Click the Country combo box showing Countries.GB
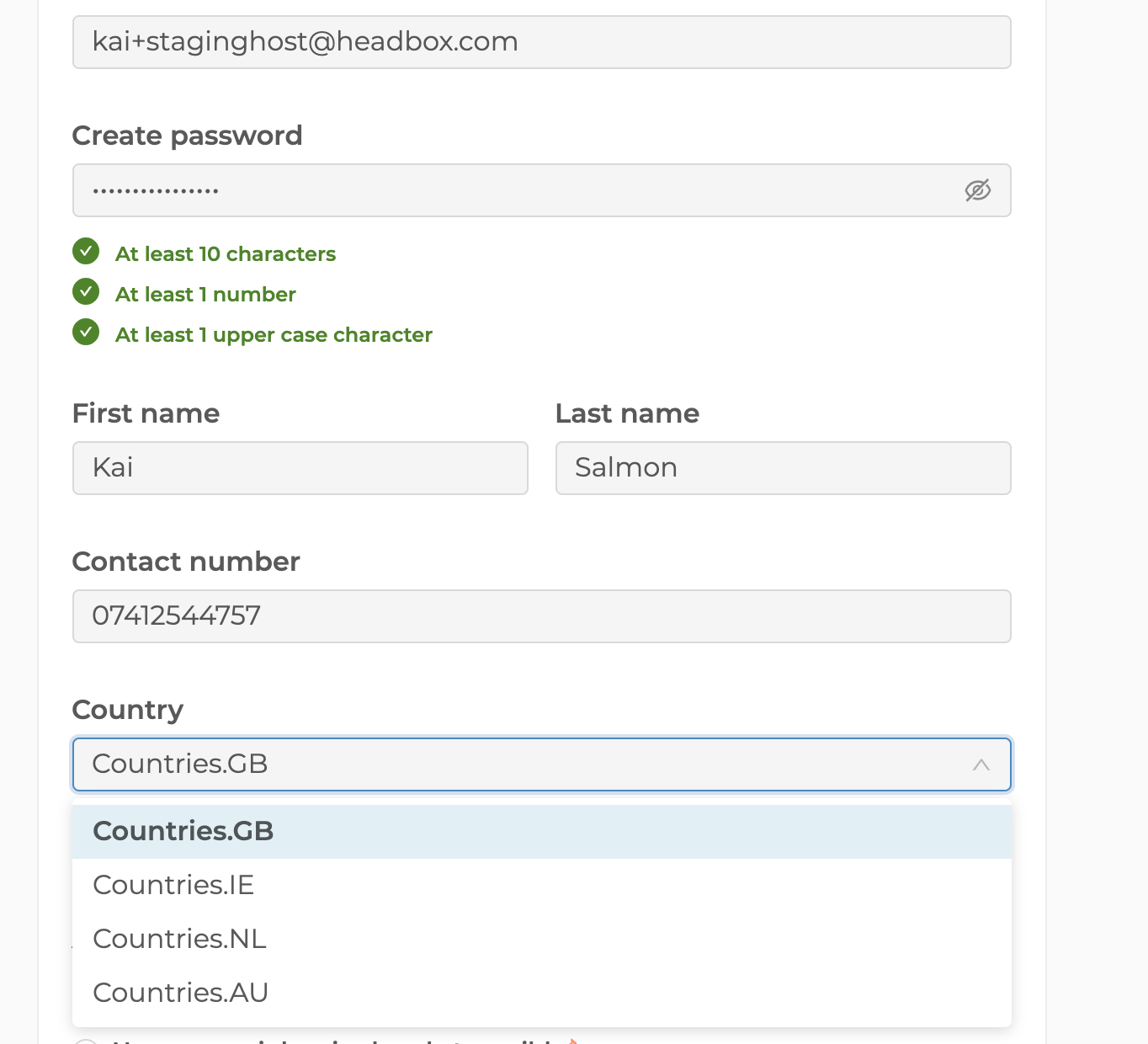 coord(522,764)
